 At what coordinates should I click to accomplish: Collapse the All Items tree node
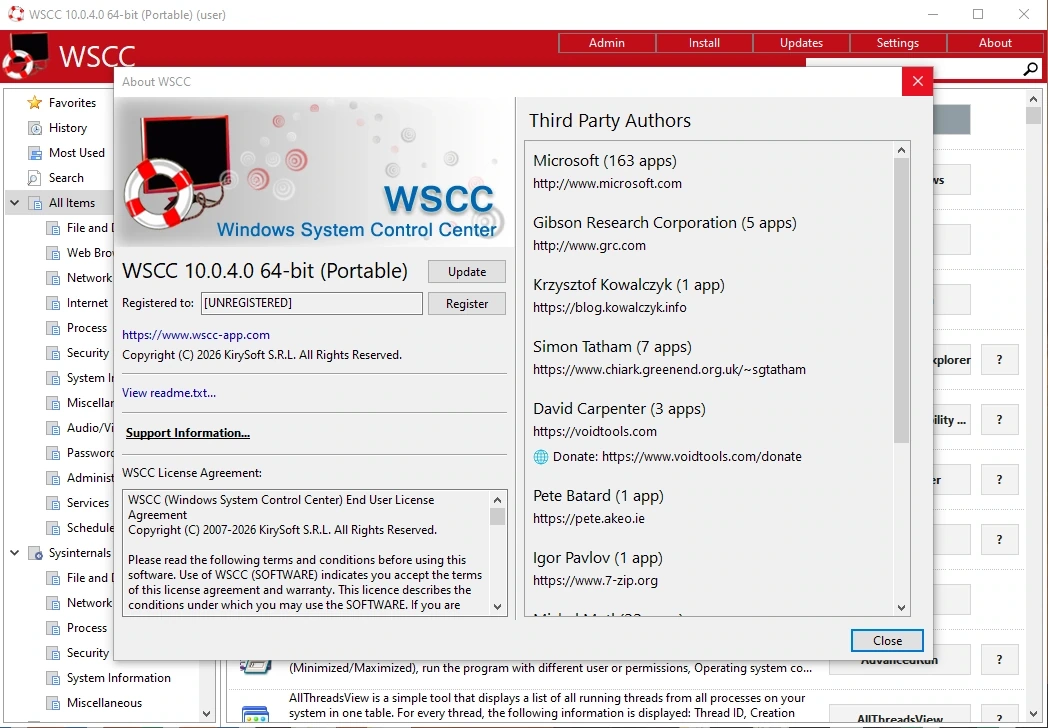tap(14, 203)
